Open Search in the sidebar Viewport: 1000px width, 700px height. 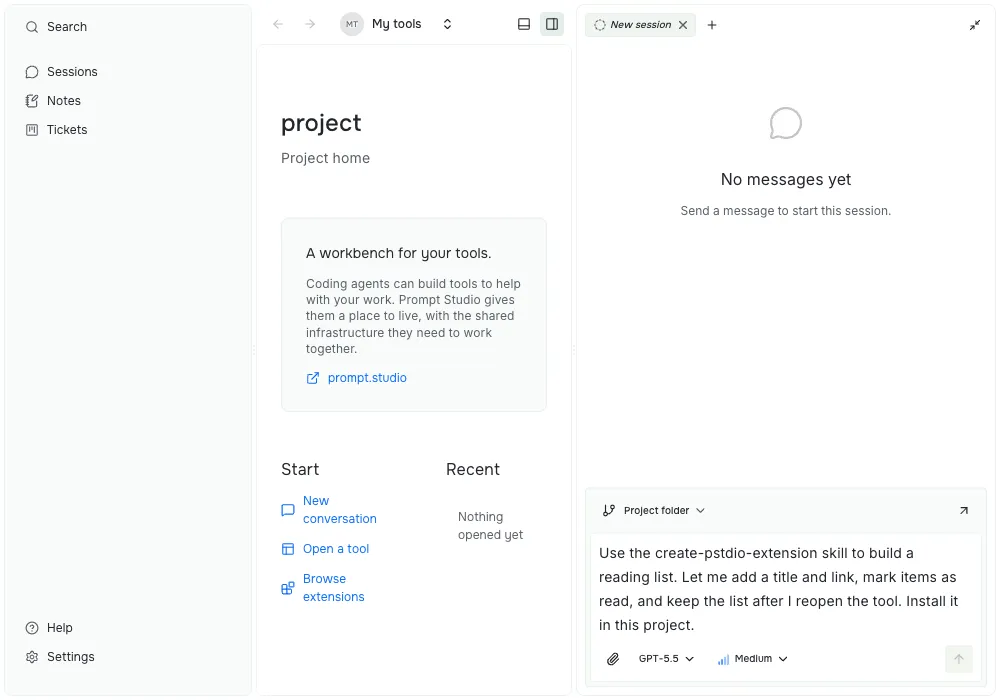(56, 27)
